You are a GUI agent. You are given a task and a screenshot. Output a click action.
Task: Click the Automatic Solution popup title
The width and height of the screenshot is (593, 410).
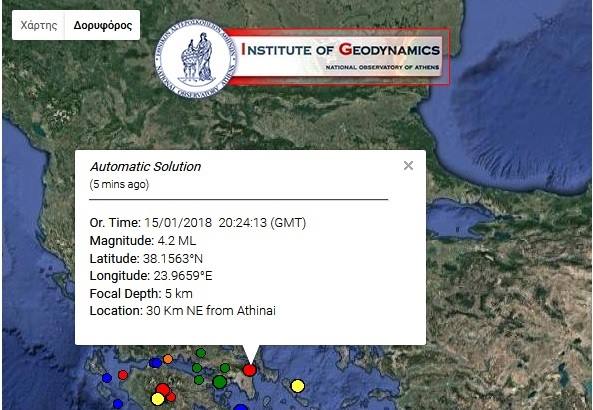point(145,166)
